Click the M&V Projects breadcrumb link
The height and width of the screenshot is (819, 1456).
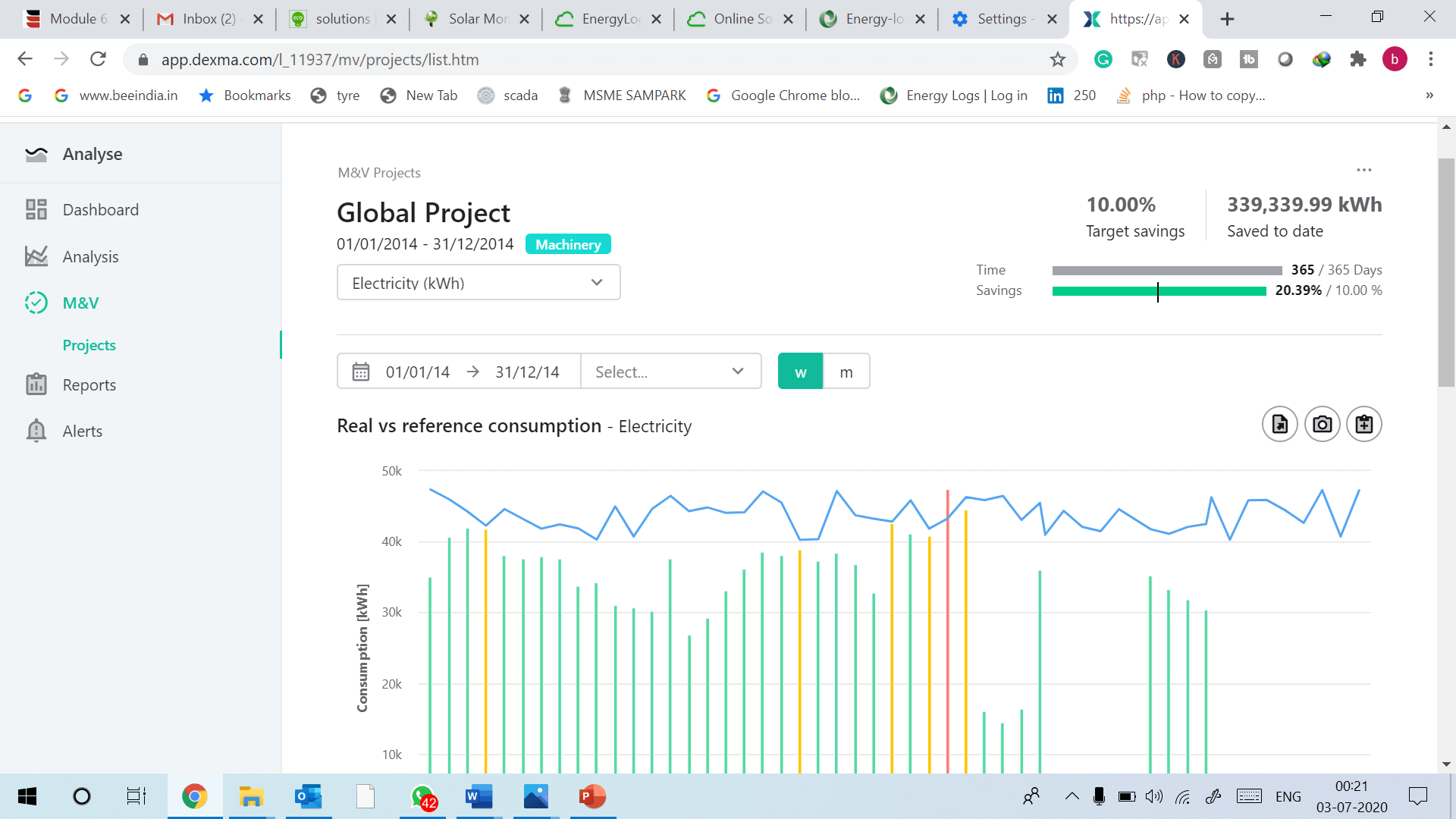click(x=379, y=173)
